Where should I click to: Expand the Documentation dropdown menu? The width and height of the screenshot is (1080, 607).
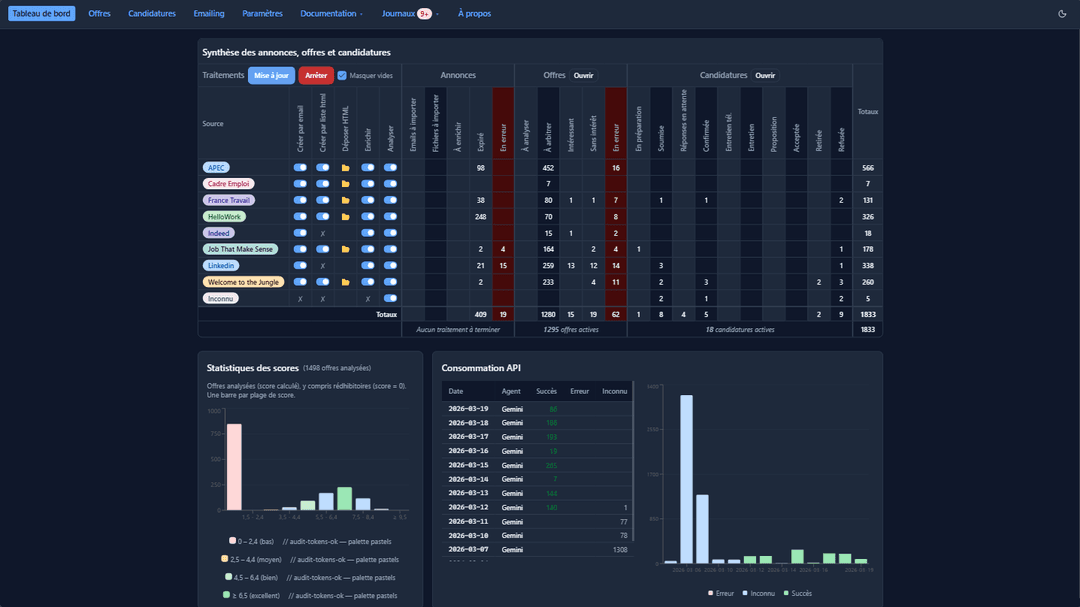[331, 14]
